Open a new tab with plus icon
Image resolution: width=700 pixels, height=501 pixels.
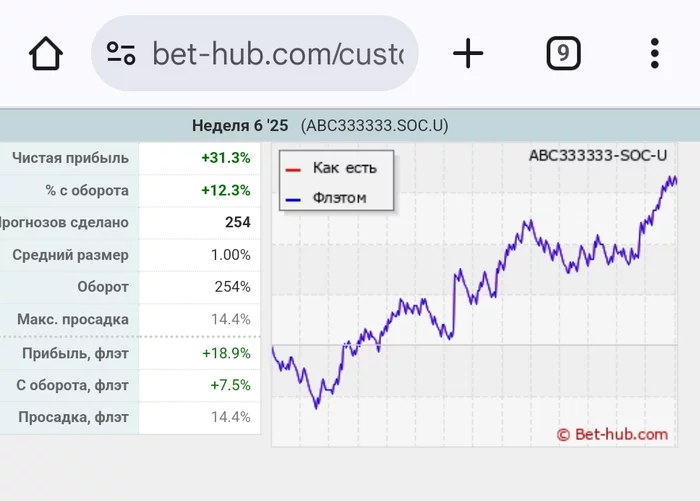[x=468, y=54]
